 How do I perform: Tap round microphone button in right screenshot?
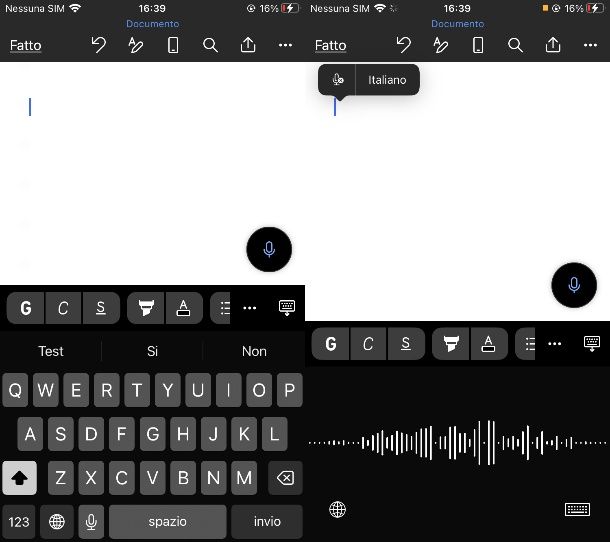click(x=574, y=285)
